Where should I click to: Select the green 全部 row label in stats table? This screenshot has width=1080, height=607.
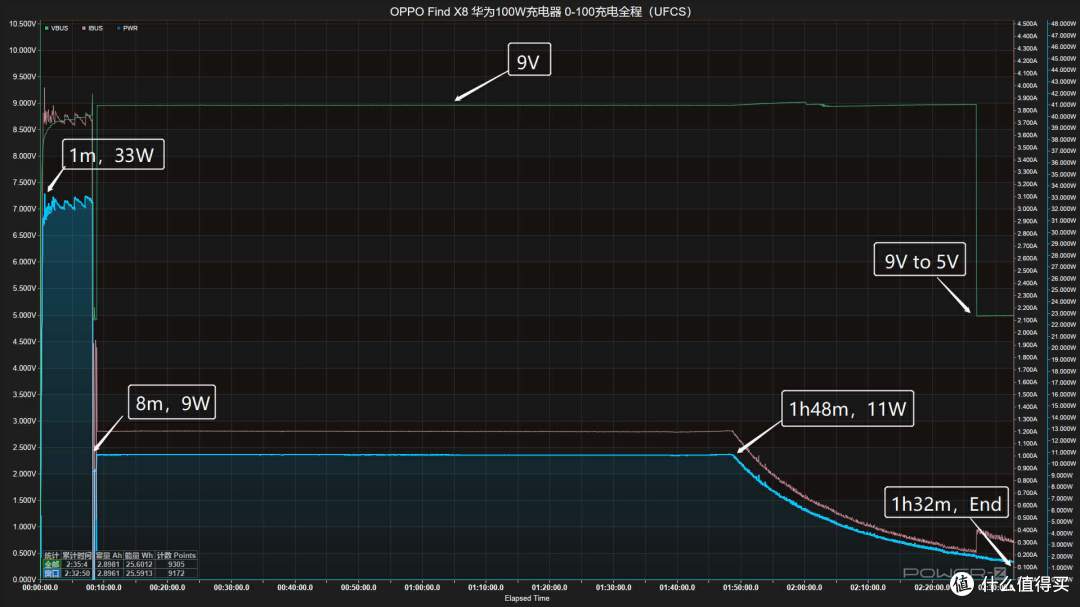point(52,564)
